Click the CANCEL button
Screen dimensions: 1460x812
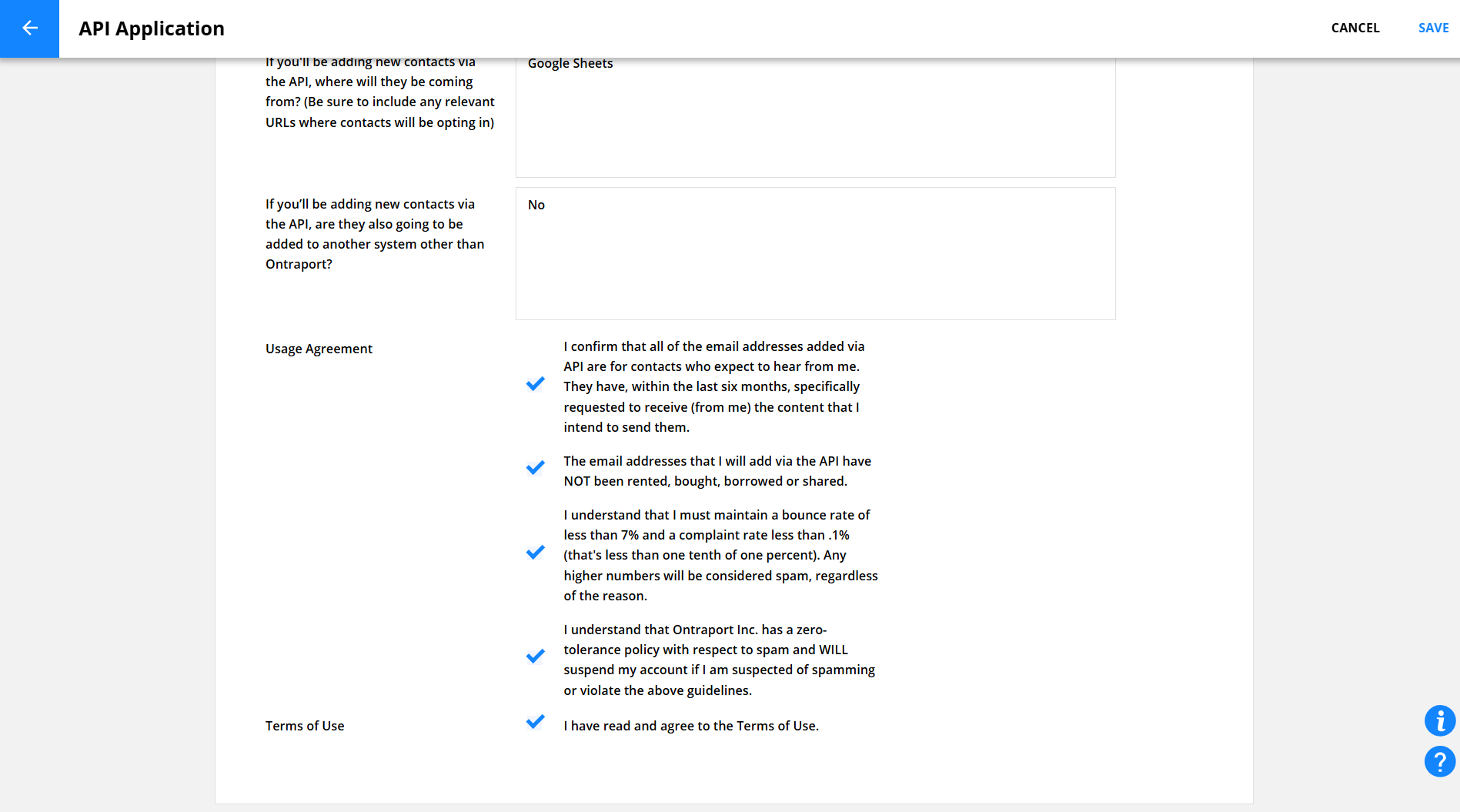(1355, 28)
